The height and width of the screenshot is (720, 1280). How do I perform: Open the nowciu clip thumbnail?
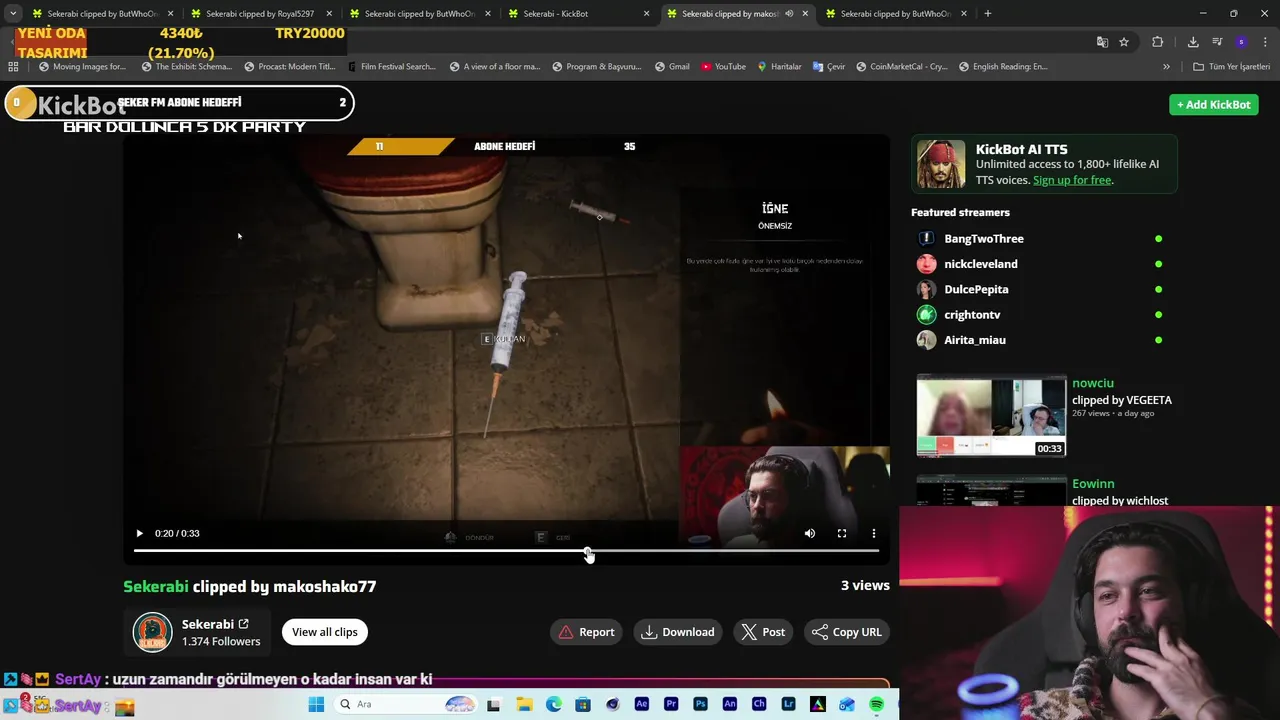(991, 416)
